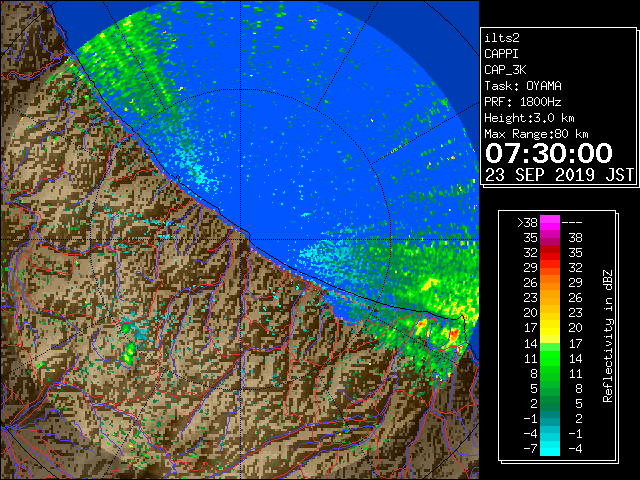Click the '-7' legend label at bottom
This screenshot has width=640, height=480.
click(530, 448)
